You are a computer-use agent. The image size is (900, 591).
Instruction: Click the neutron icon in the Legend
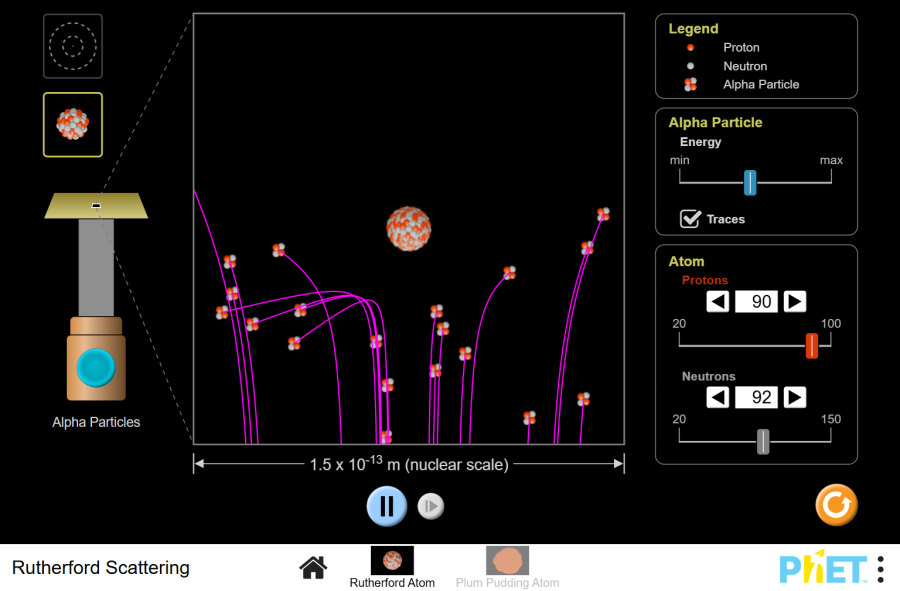tap(690, 66)
